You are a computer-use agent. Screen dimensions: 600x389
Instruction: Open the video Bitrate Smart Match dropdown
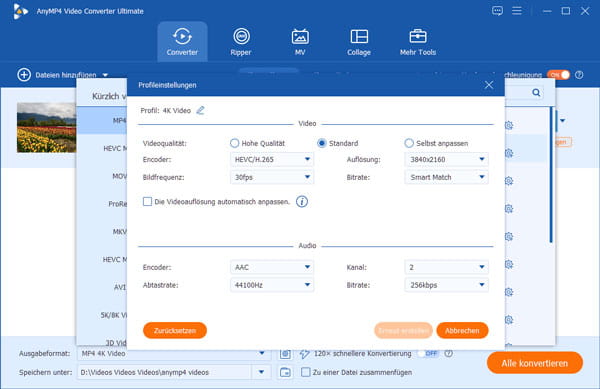click(x=446, y=177)
